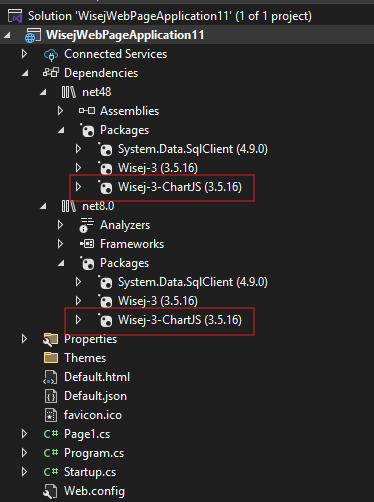Select the Frameworks label
The width and height of the screenshot is (374, 502).
[132, 244]
